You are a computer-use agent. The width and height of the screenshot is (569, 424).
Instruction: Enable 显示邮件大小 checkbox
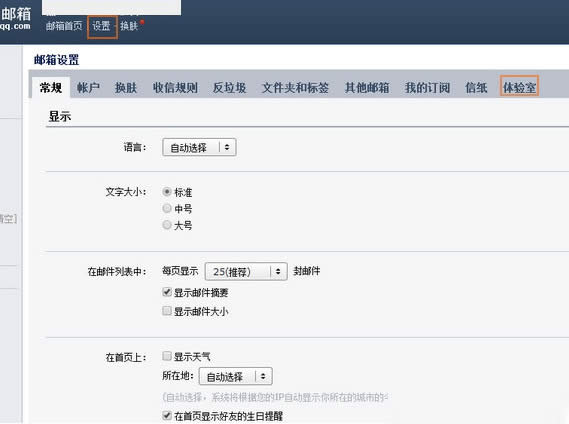click(167, 311)
